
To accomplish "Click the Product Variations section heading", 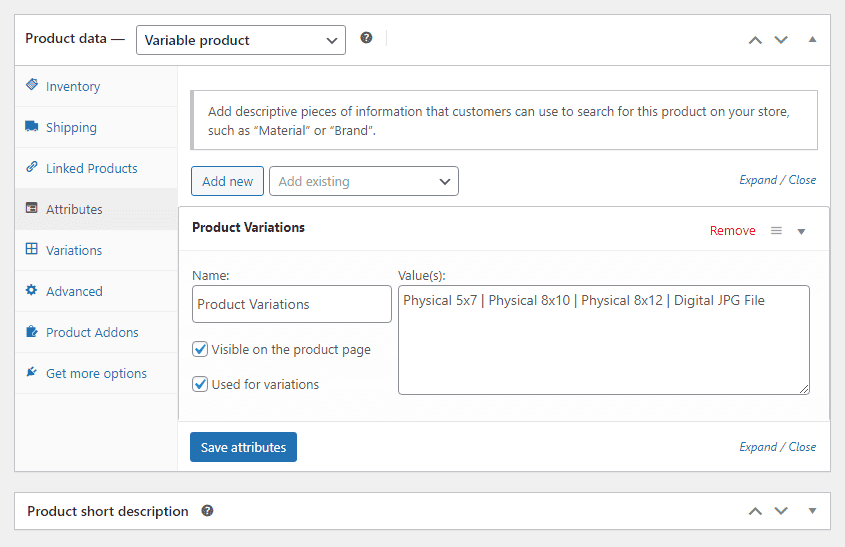I will click(x=248, y=227).
